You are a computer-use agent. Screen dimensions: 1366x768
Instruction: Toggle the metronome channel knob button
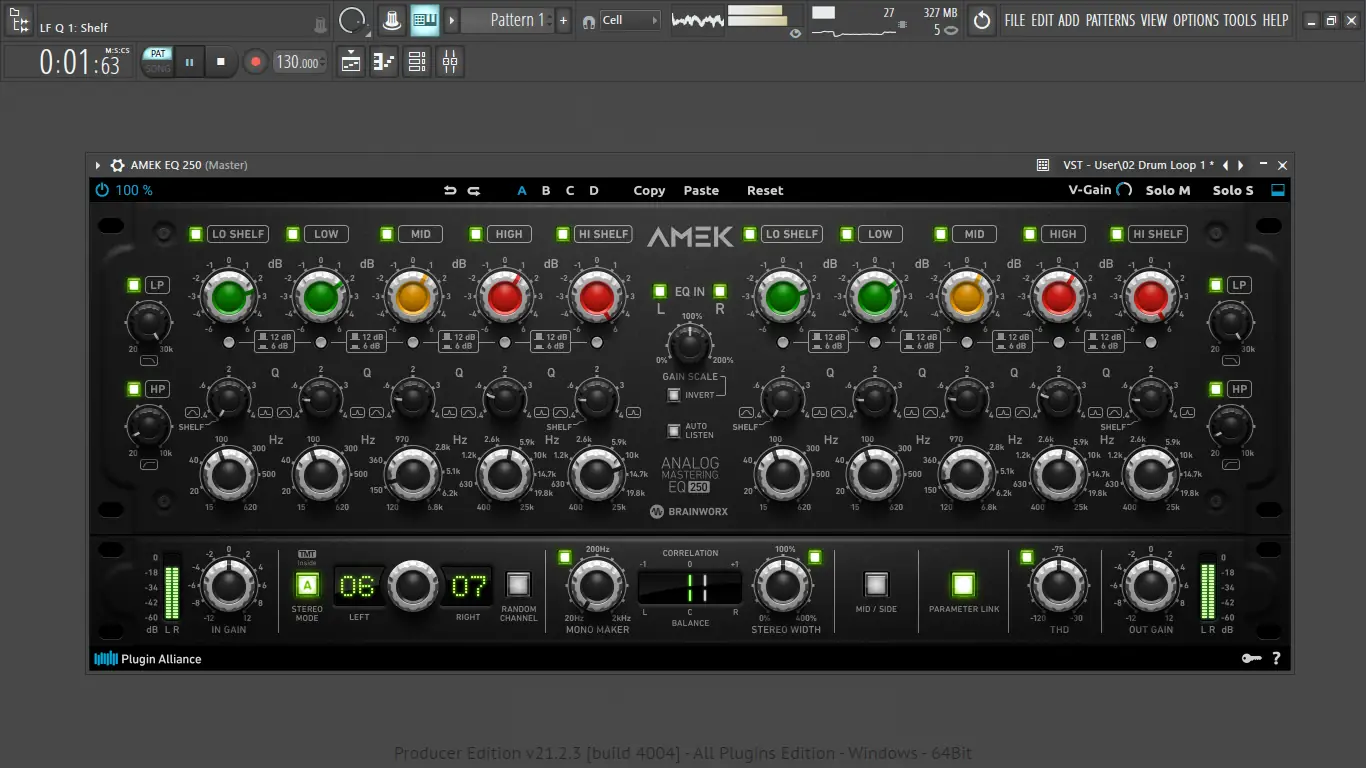pos(393,20)
